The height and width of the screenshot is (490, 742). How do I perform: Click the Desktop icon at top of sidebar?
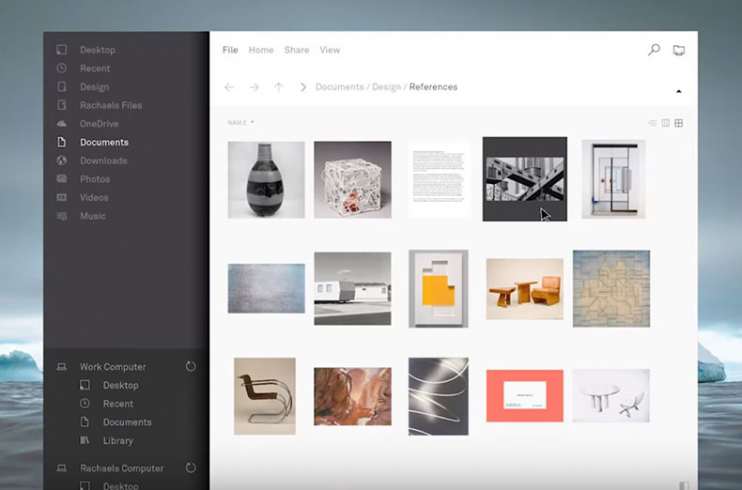click(x=62, y=50)
